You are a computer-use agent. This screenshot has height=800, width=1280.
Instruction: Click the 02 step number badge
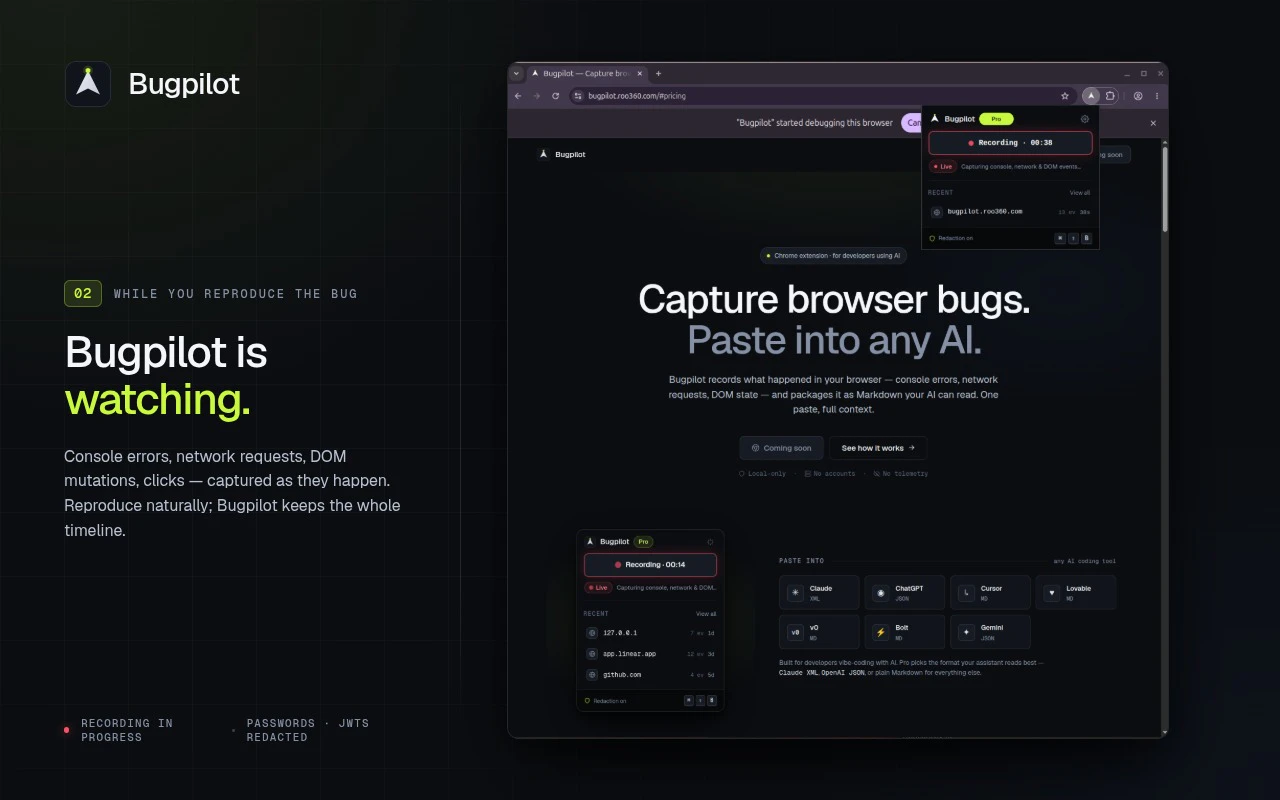click(x=83, y=293)
